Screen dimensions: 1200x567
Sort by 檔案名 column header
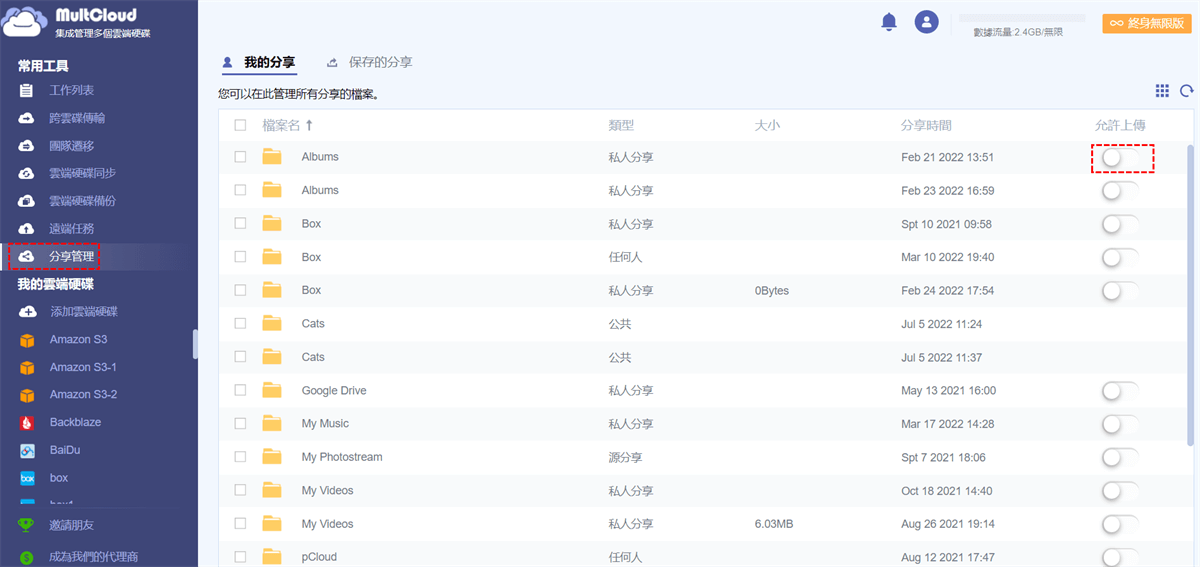287,125
